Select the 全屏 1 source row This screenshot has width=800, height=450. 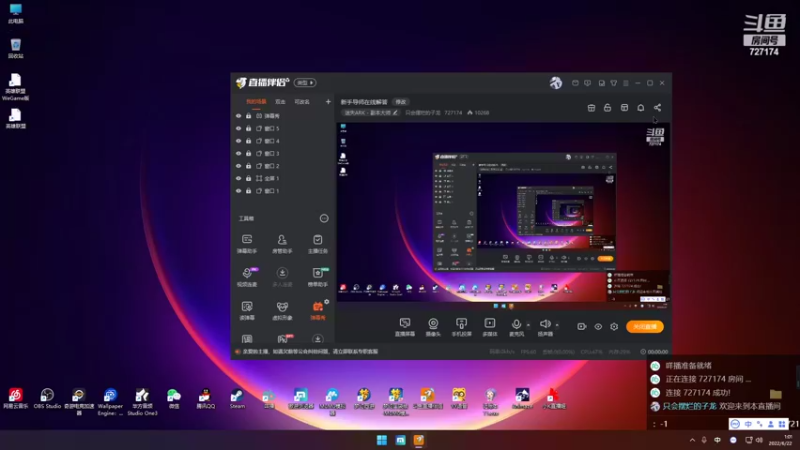point(282,179)
